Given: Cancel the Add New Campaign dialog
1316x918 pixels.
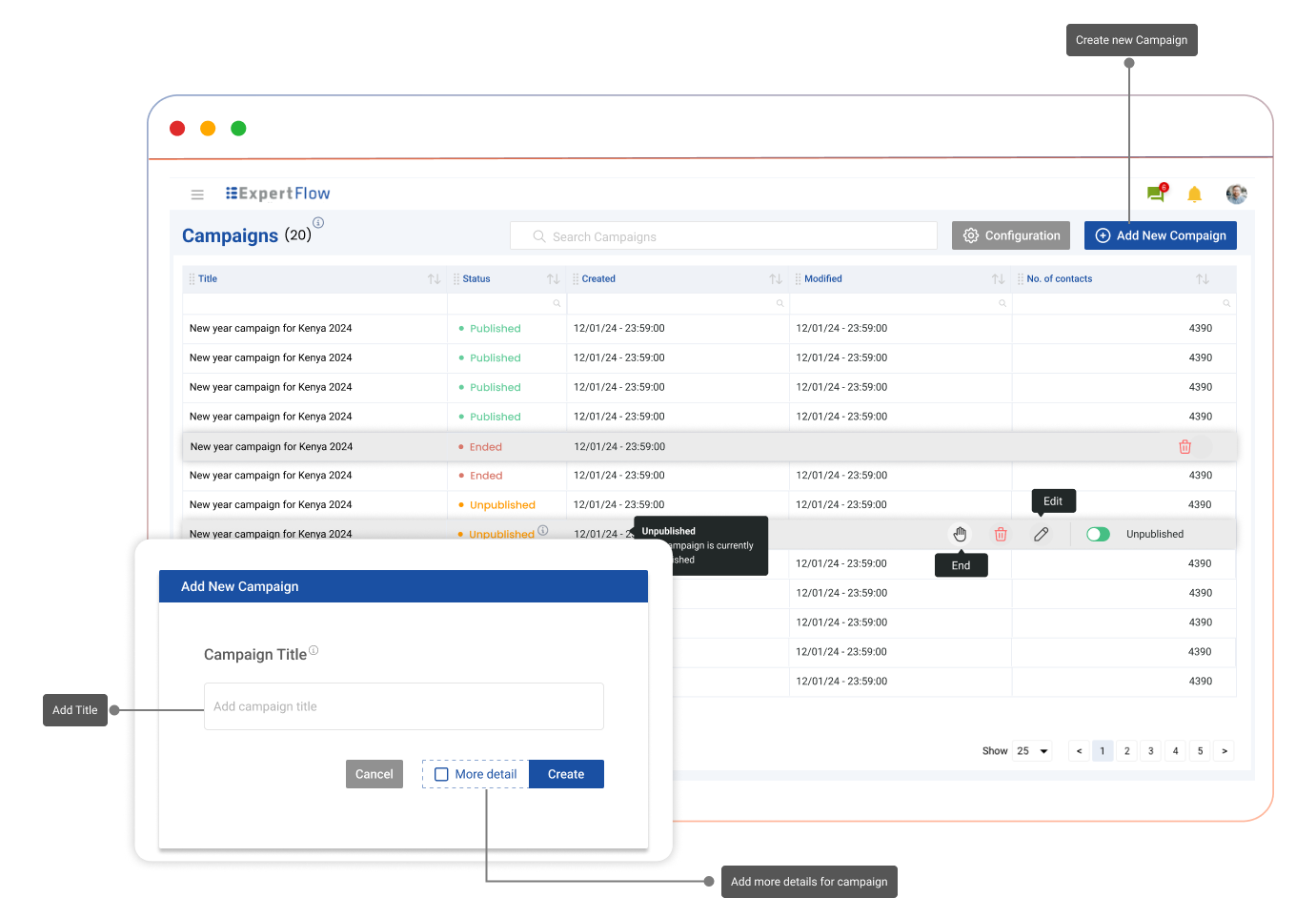Looking at the screenshot, I should pos(374,774).
